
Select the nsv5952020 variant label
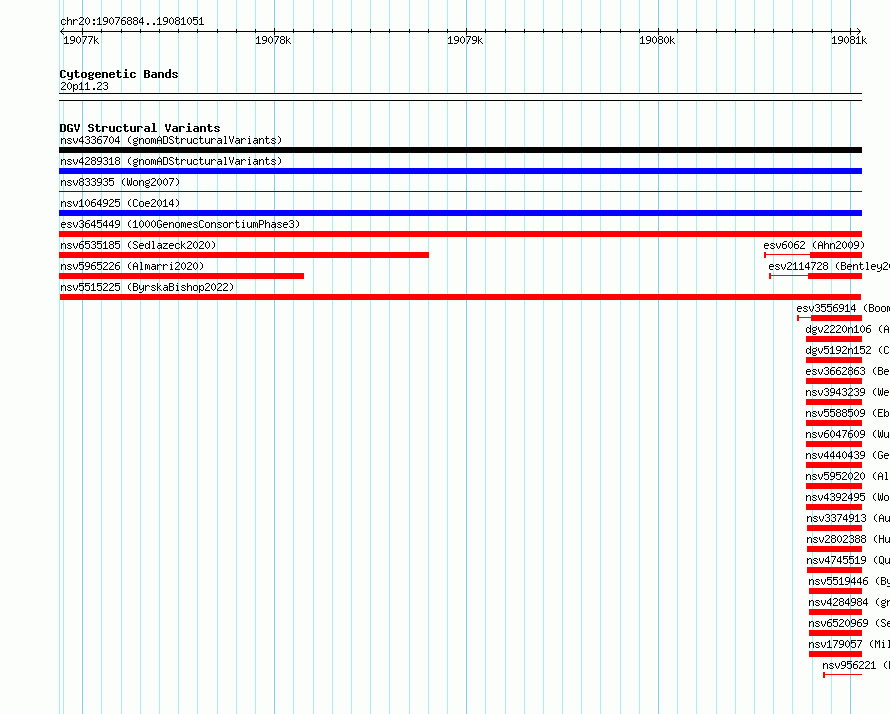847,476
